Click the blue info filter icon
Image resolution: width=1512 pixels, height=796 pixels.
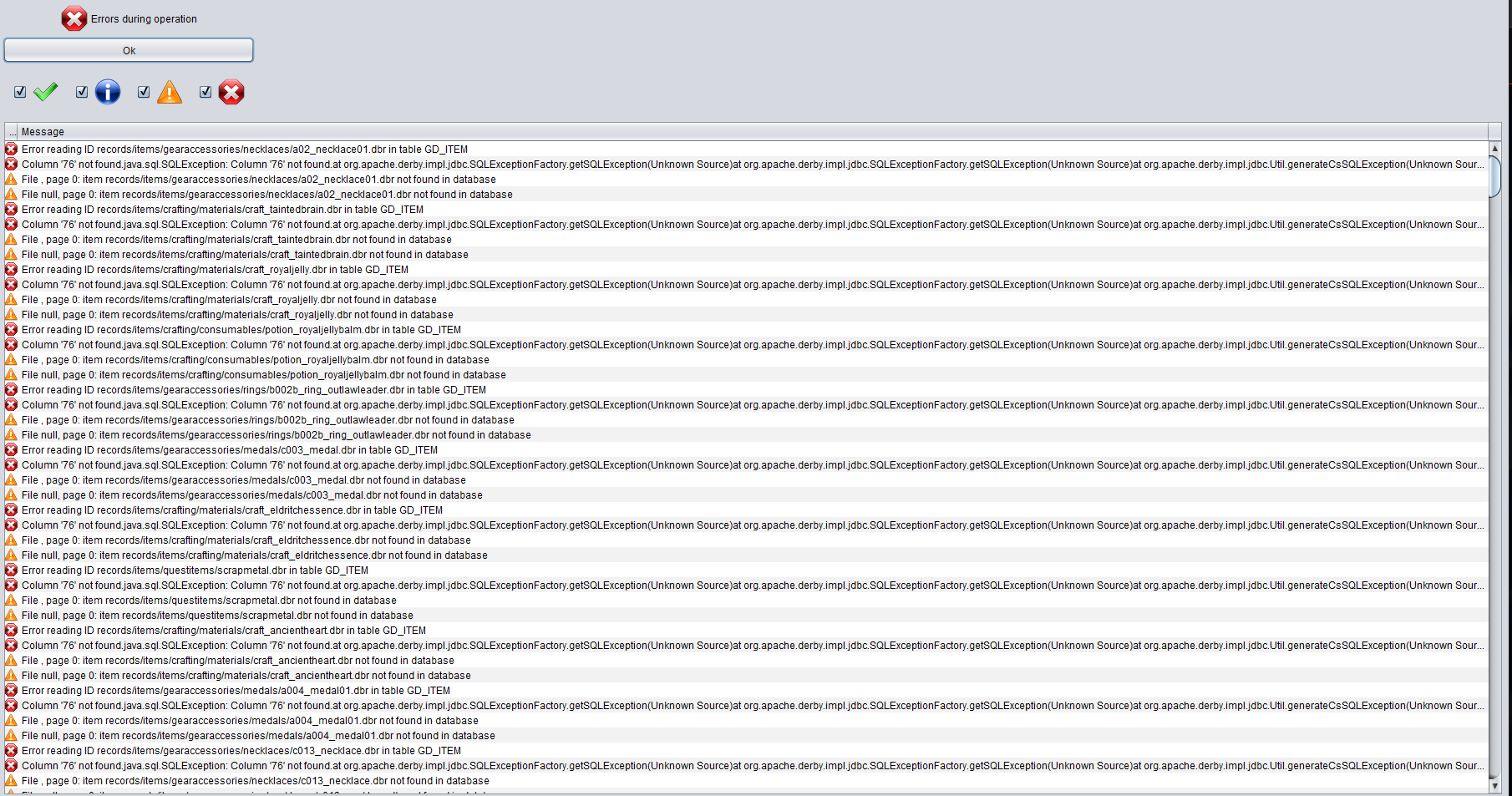[108, 92]
